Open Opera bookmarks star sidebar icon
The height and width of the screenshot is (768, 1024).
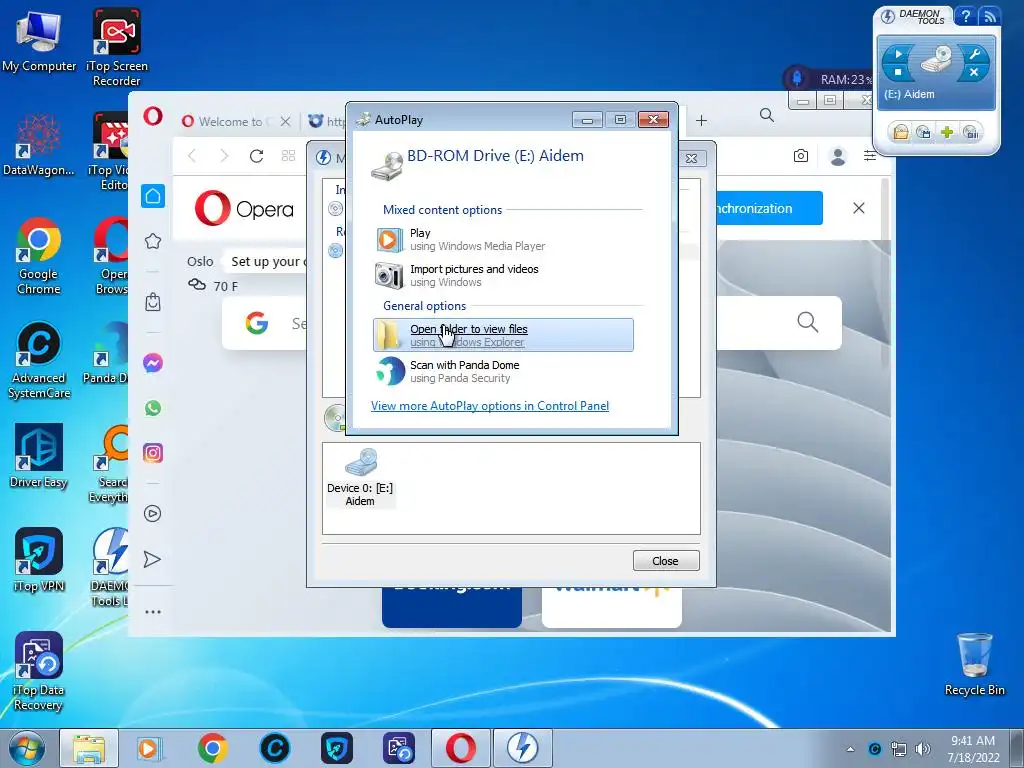coord(153,241)
